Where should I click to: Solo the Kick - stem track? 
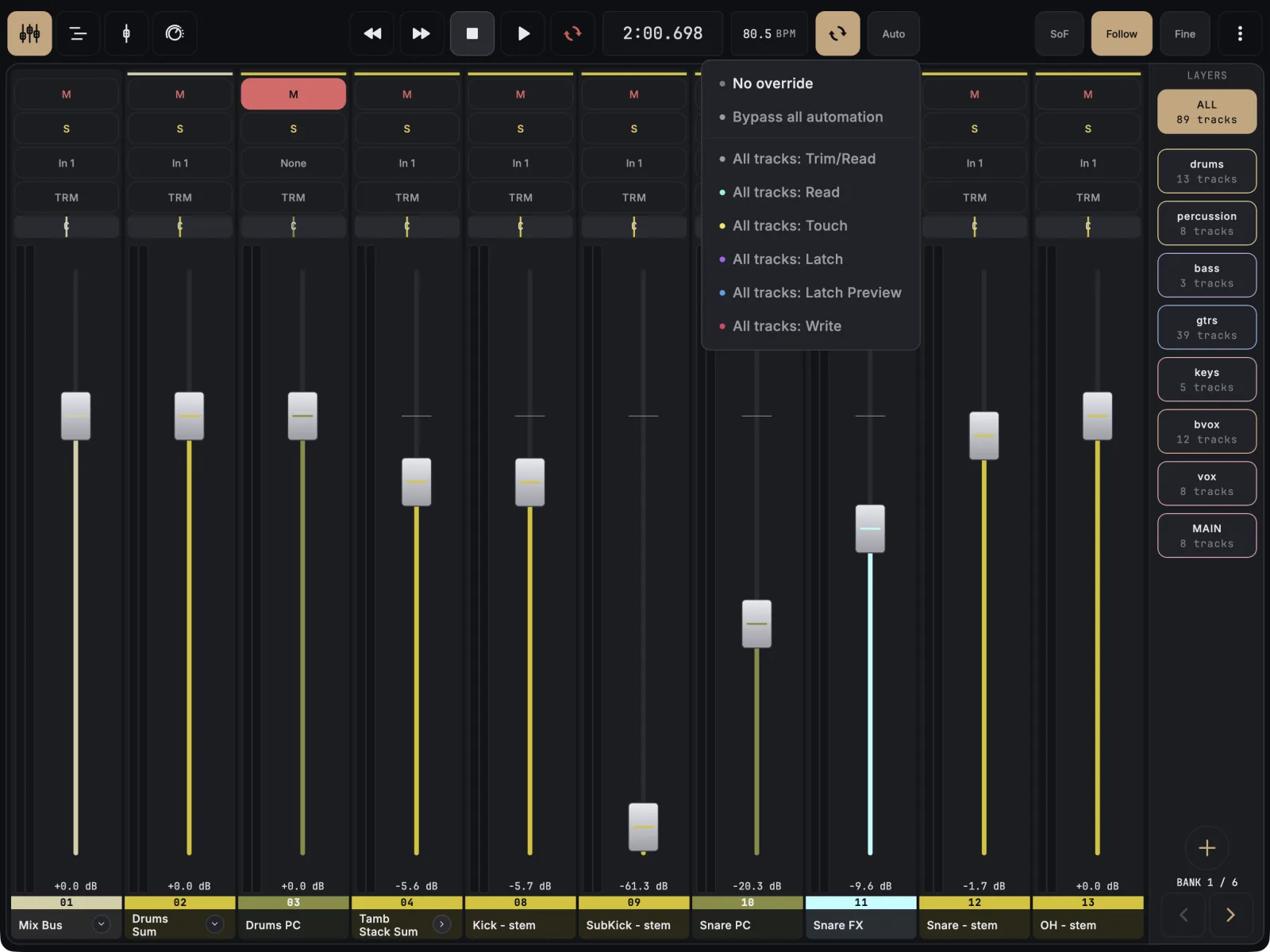[521, 129]
